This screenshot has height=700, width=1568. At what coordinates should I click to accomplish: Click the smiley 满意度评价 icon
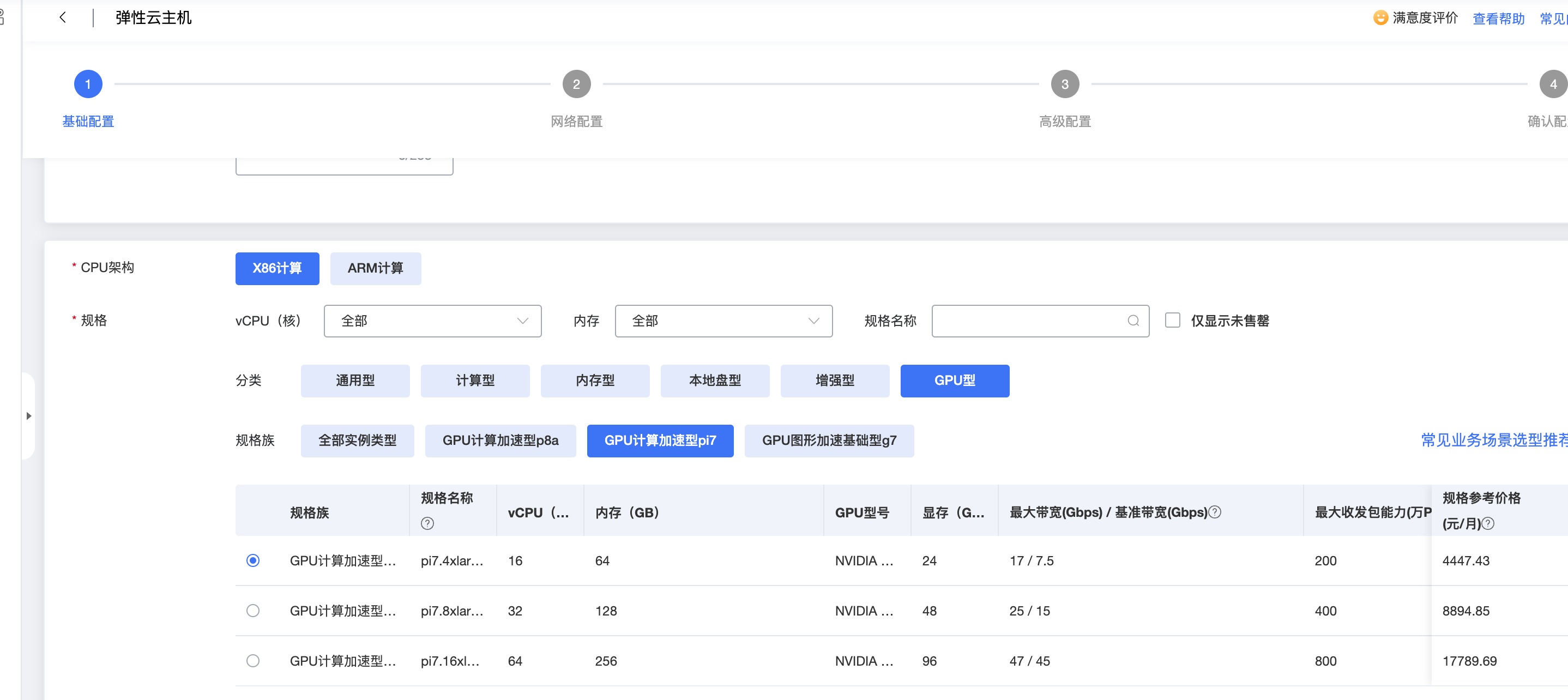[x=1380, y=17]
